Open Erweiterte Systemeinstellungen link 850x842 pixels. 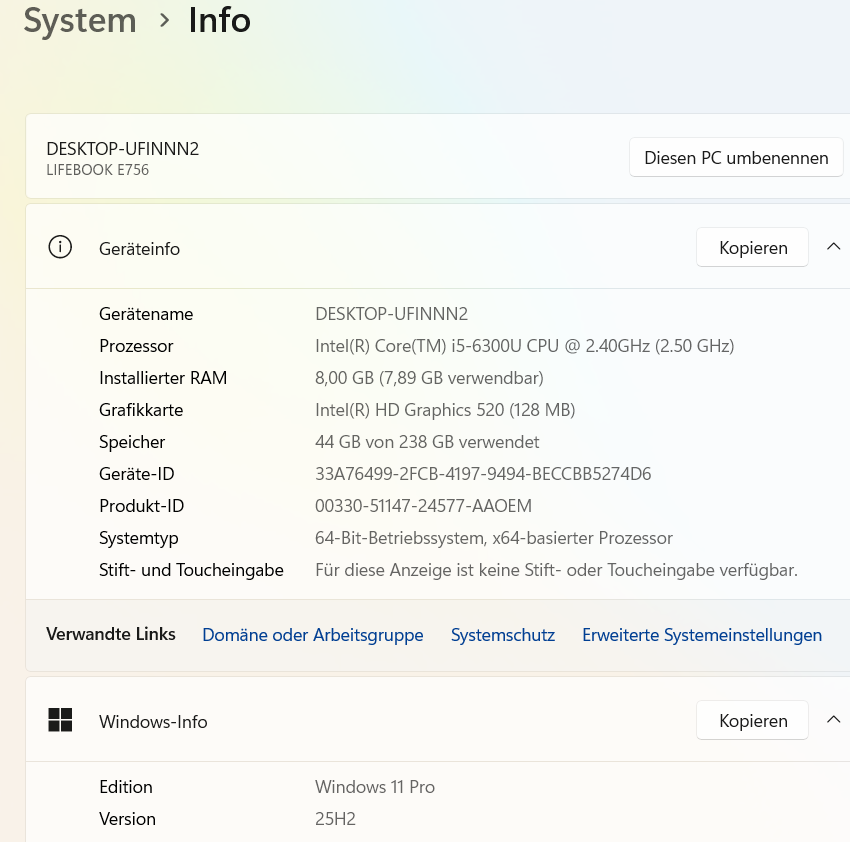702,635
